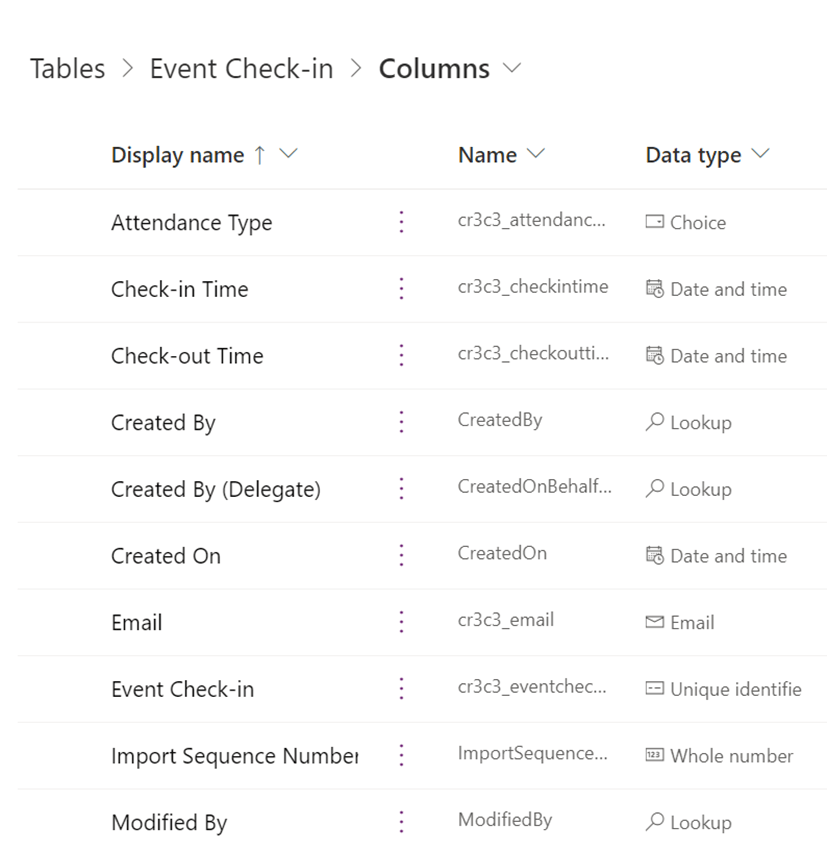
Task: Open more options for Created By row
Action: tap(401, 422)
